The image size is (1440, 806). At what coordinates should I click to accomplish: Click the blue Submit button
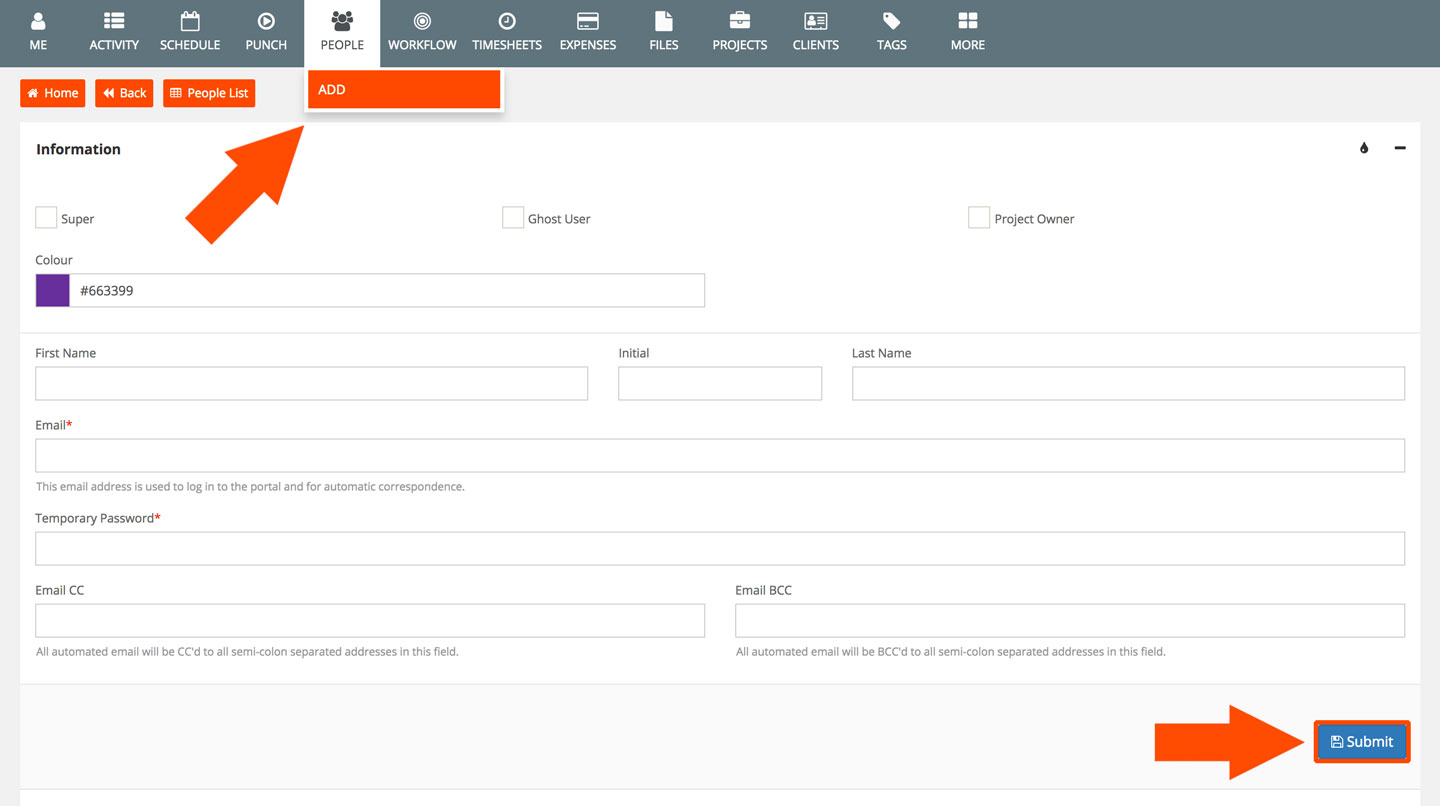1362,742
